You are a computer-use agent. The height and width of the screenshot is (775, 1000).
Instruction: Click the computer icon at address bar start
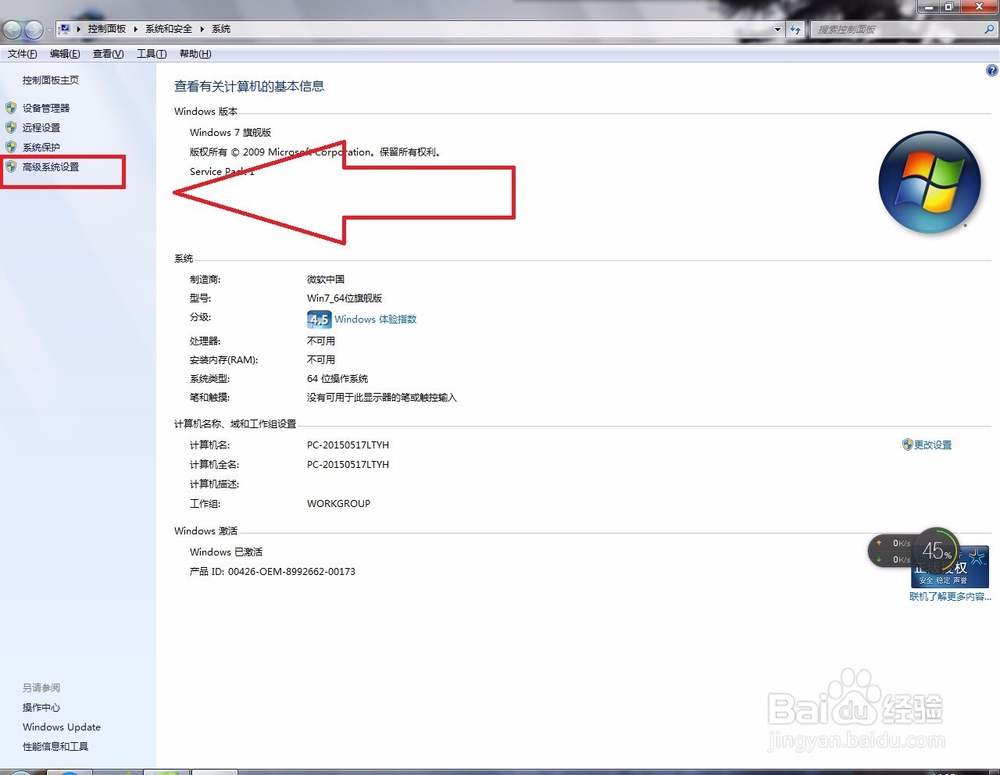point(63,29)
